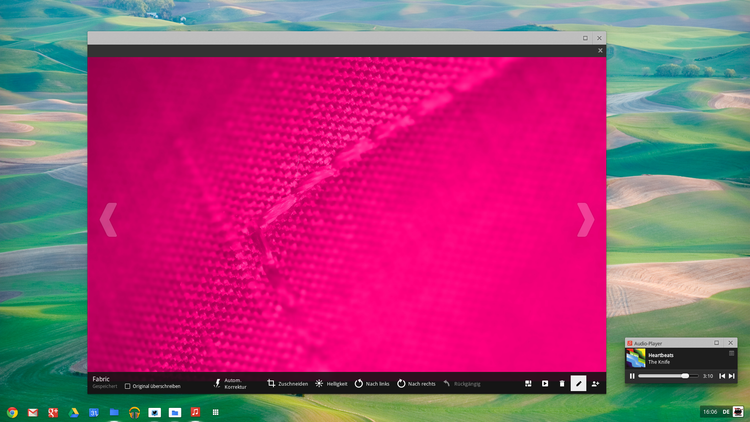Screen dimensions: 750x422
Task: Delete the image with trash icon
Action: (x=561, y=383)
